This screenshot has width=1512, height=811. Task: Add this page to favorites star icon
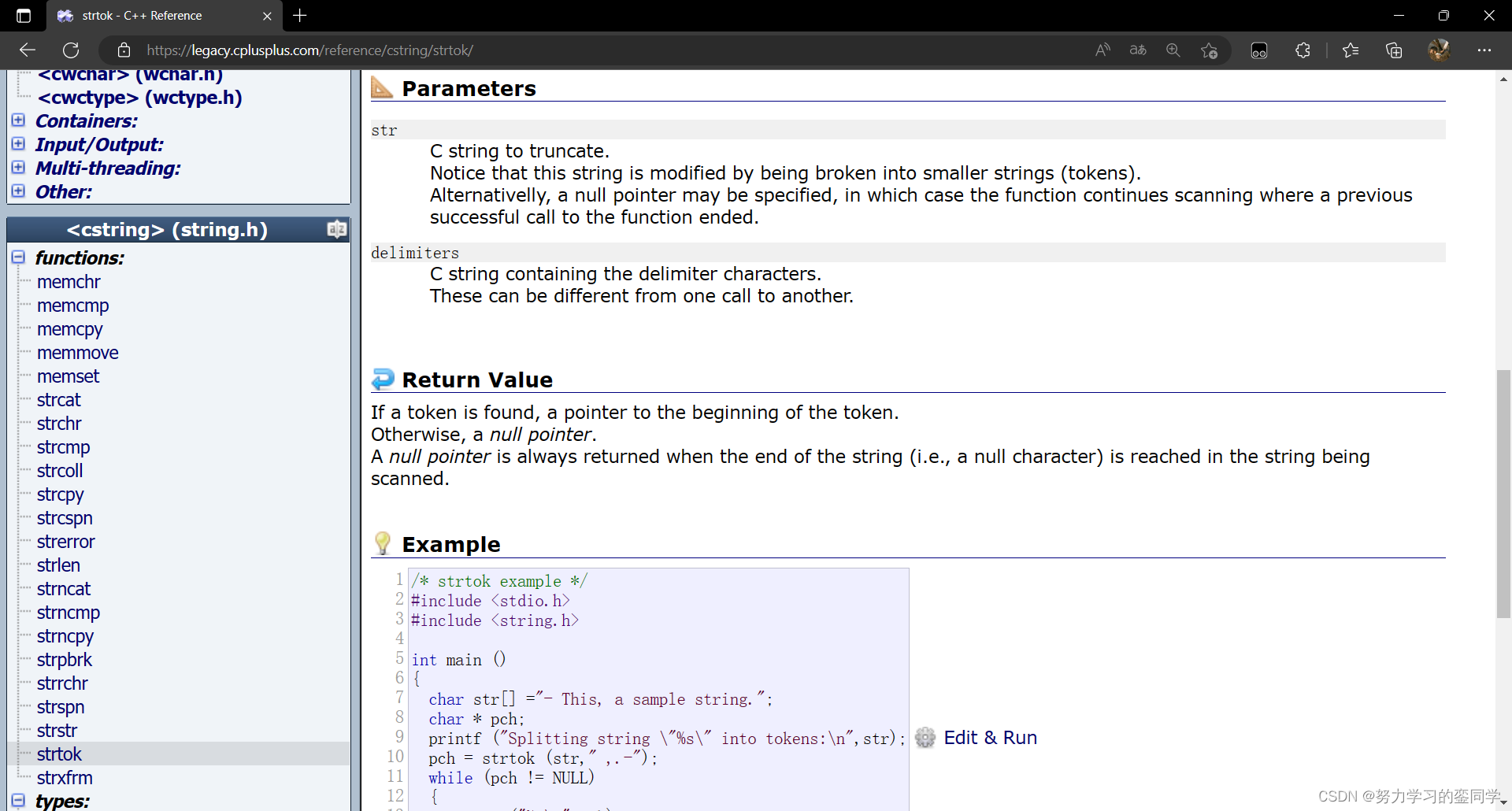(1210, 50)
